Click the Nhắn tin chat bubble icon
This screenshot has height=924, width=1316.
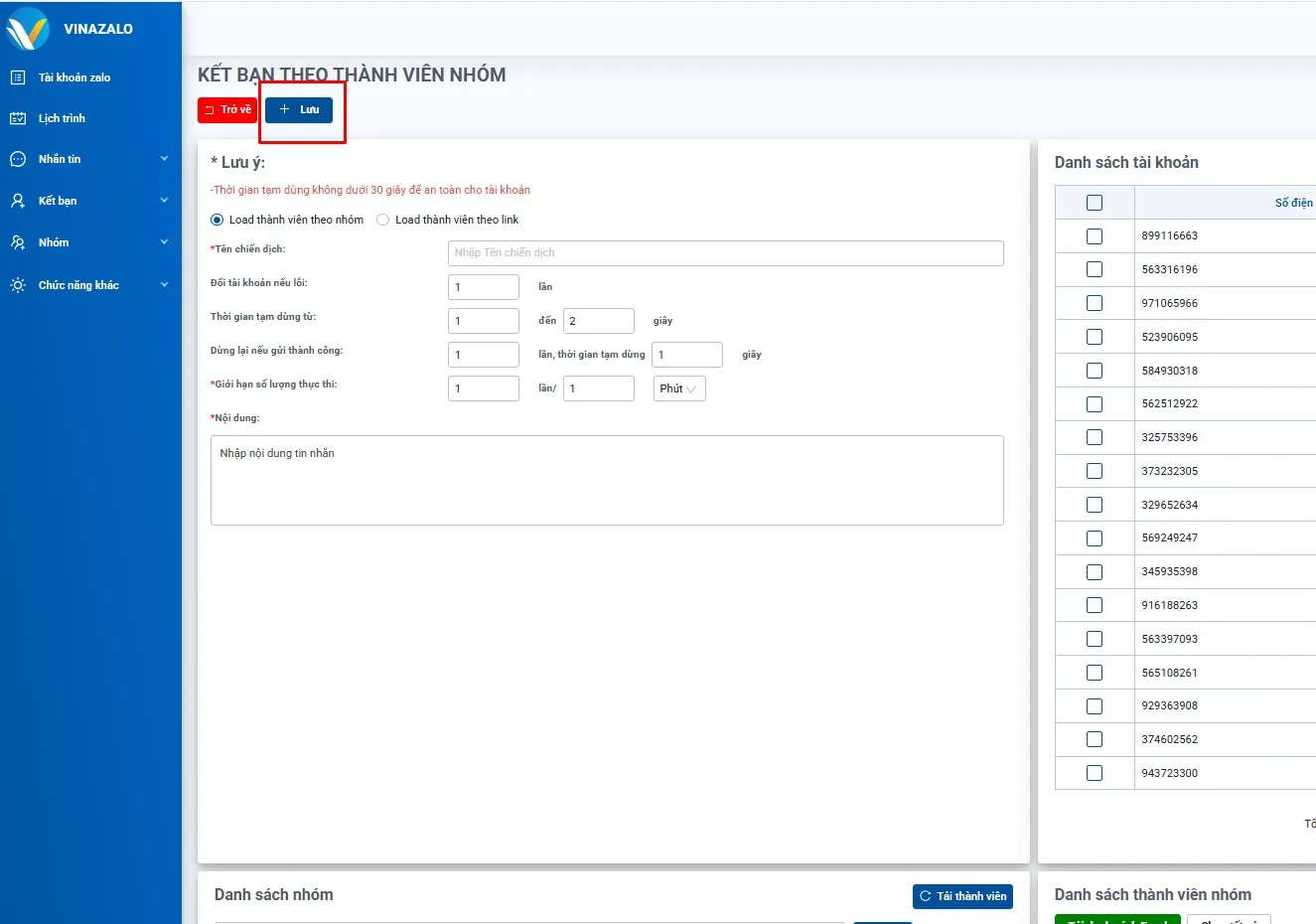[x=18, y=159]
